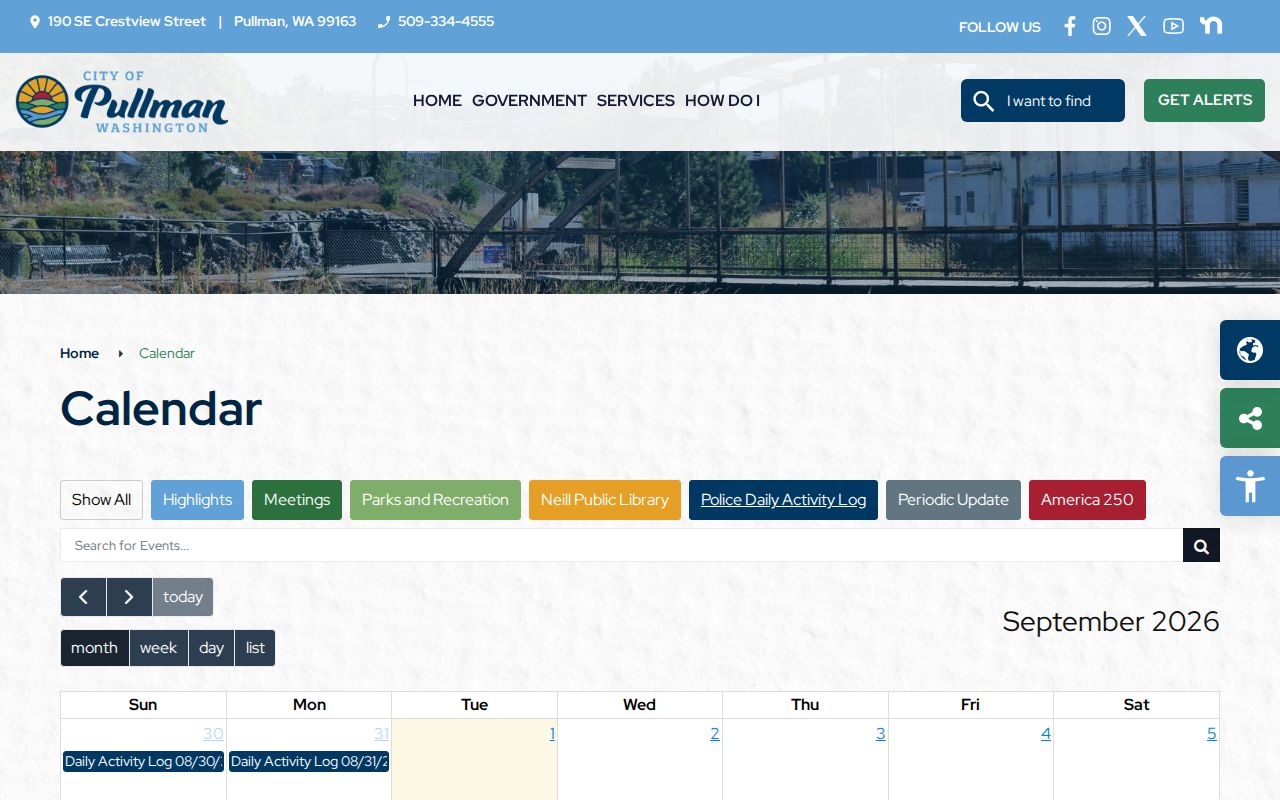The image size is (1280, 800).
Task: Filter by America 250
Action: pos(1087,500)
